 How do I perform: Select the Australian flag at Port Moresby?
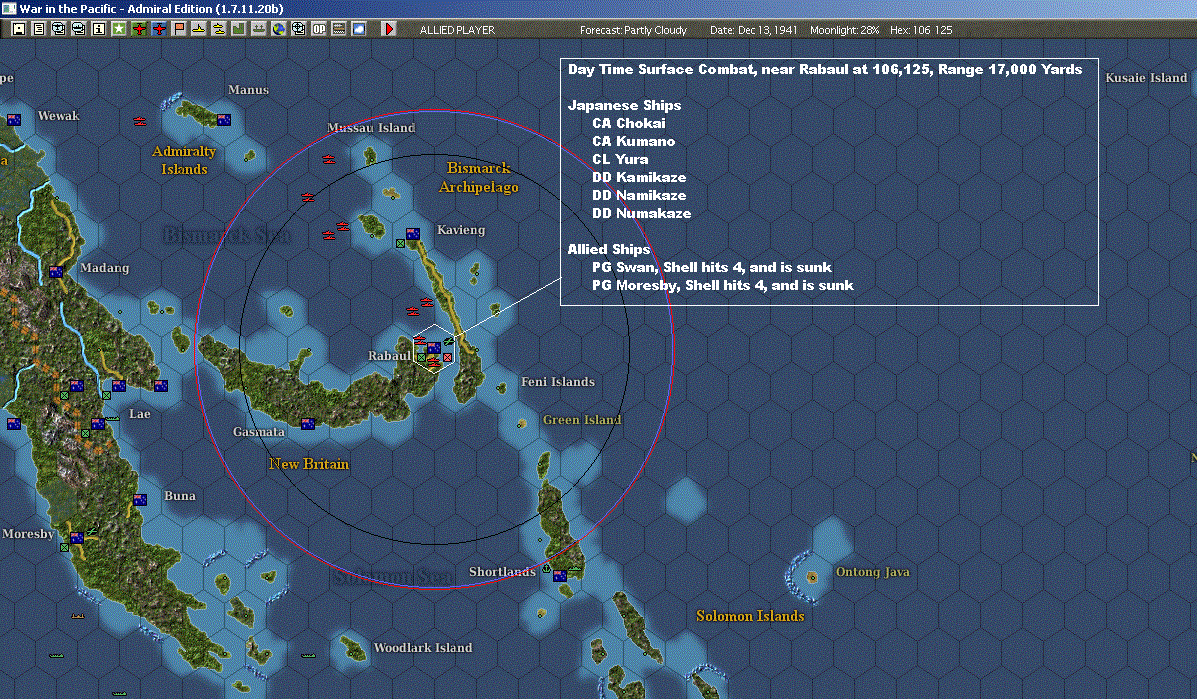click(x=76, y=538)
